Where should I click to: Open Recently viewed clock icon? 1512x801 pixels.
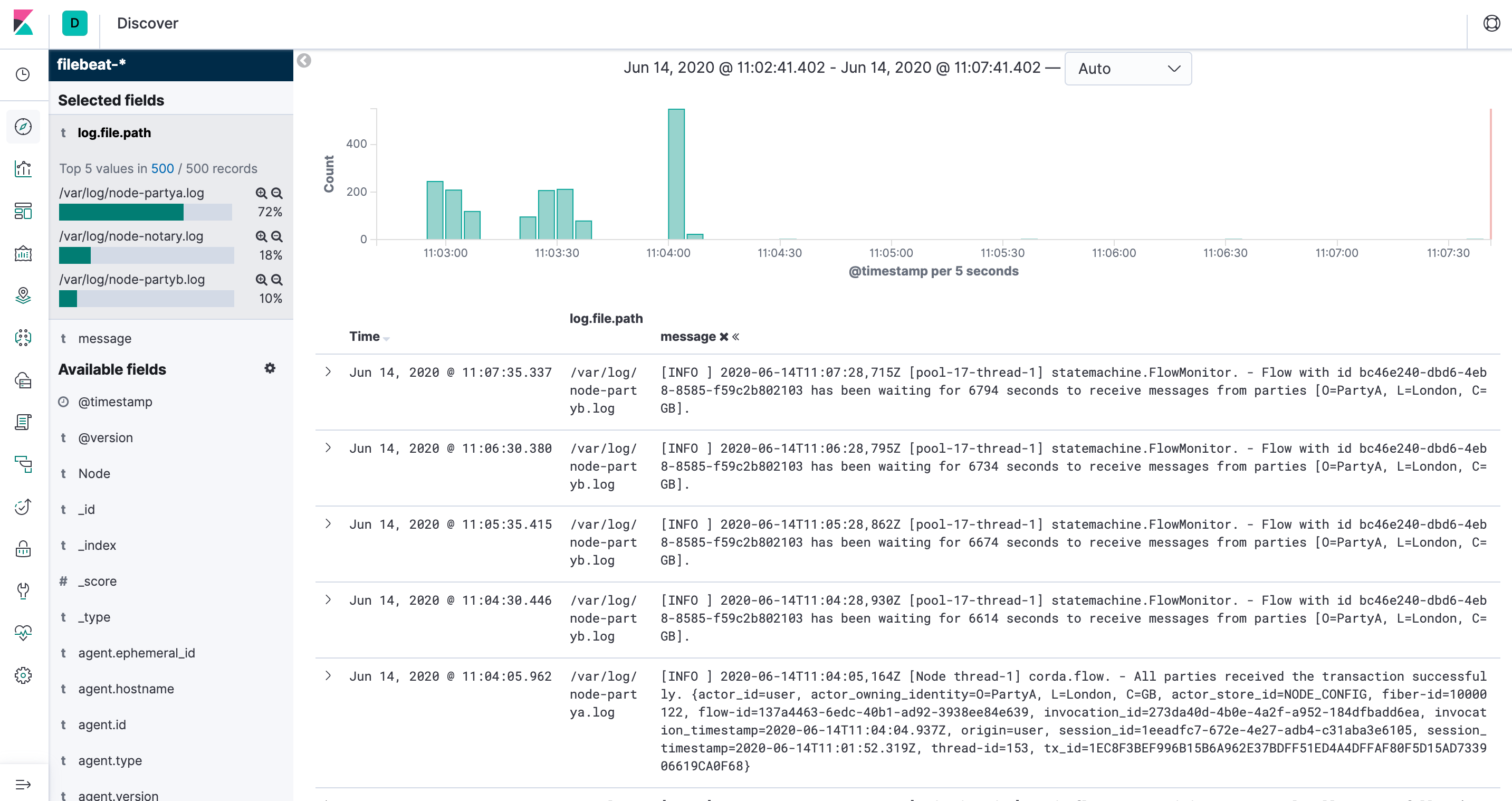coord(23,74)
